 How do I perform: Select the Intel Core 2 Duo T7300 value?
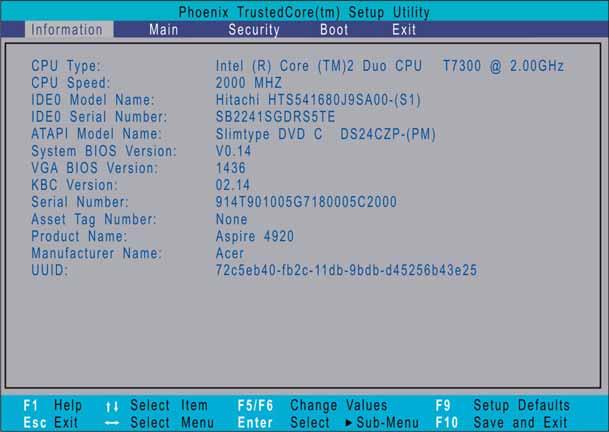point(390,66)
